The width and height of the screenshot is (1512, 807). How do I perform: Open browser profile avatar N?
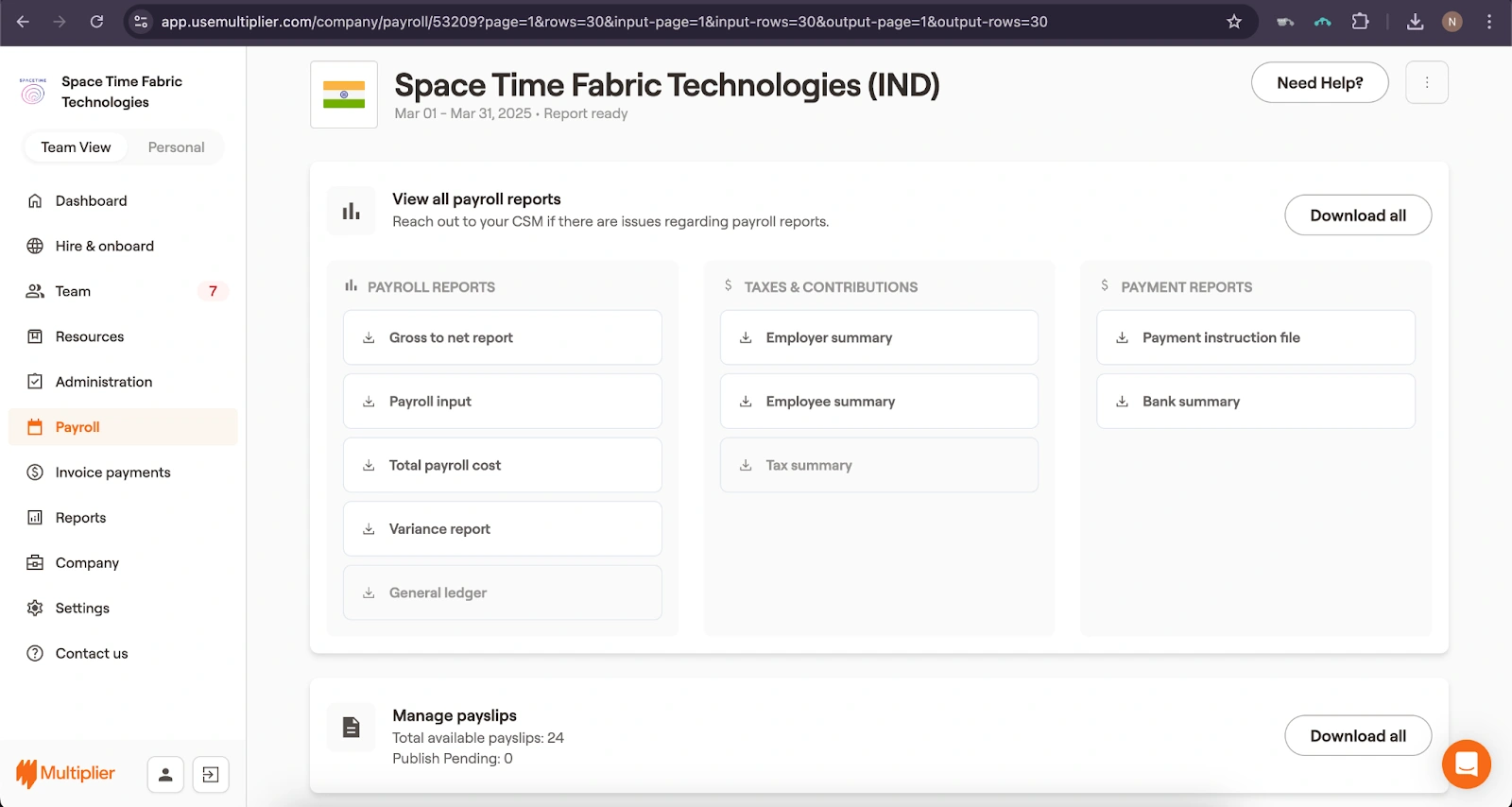pyautogui.click(x=1452, y=22)
